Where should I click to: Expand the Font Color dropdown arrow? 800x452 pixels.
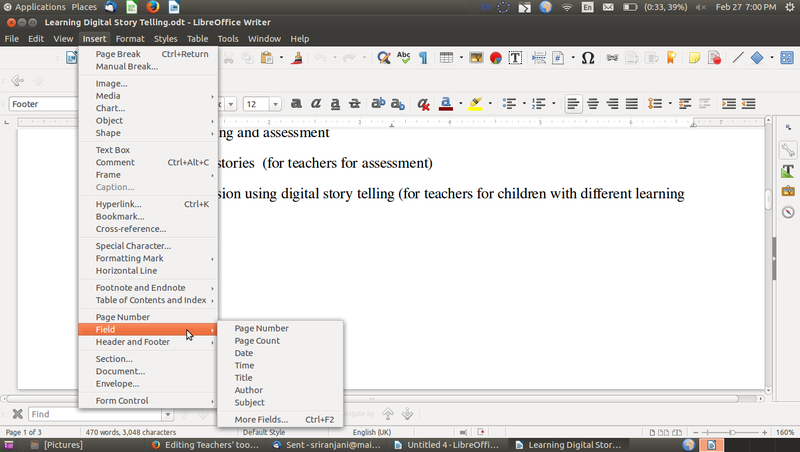[x=460, y=104]
